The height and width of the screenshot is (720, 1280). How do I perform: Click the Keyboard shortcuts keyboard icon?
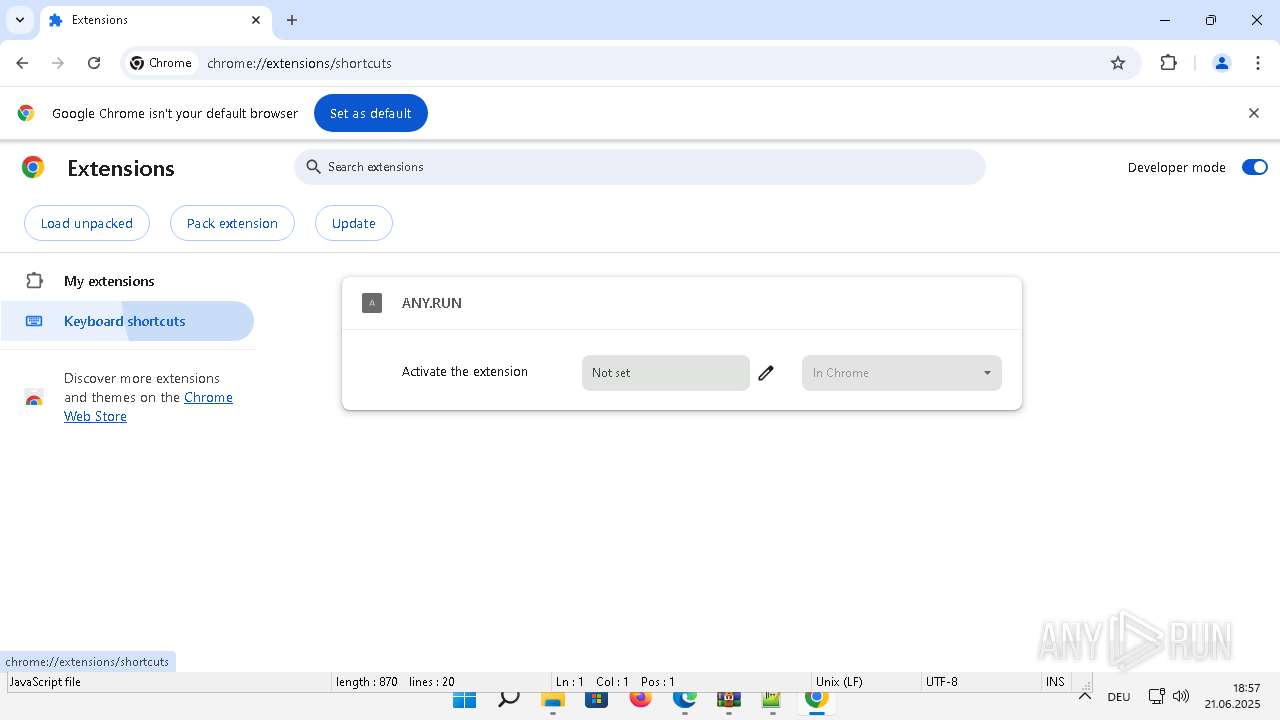coord(34,321)
